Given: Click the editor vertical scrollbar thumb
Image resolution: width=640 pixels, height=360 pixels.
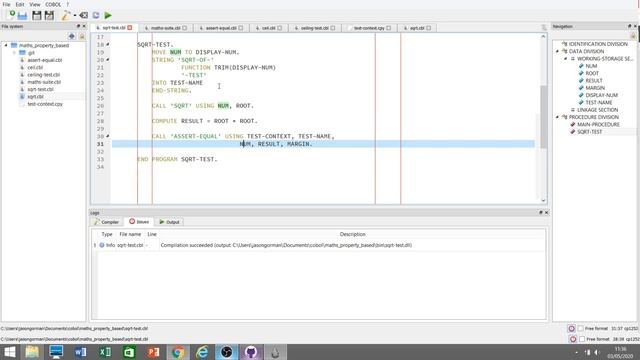Looking at the screenshot, I should [x=543, y=117].
